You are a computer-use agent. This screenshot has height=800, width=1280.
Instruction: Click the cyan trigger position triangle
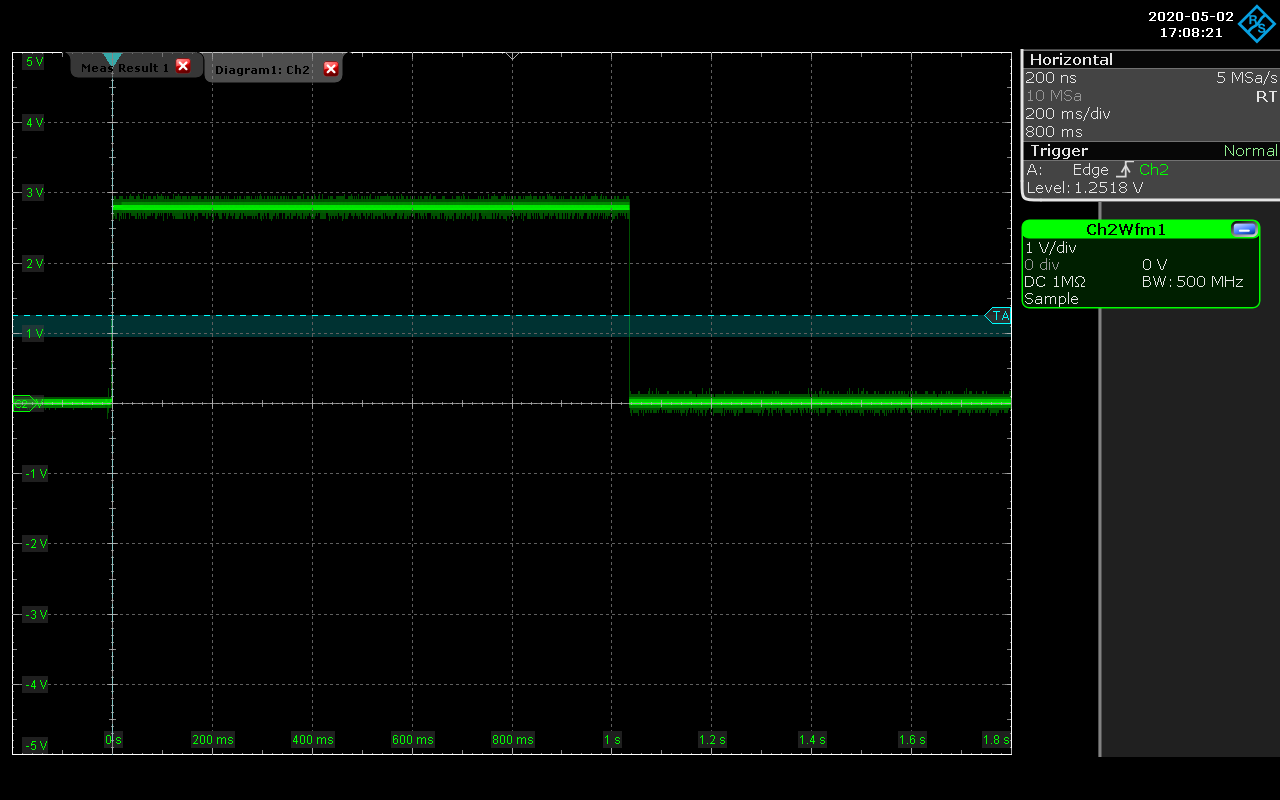coord(110,58)
